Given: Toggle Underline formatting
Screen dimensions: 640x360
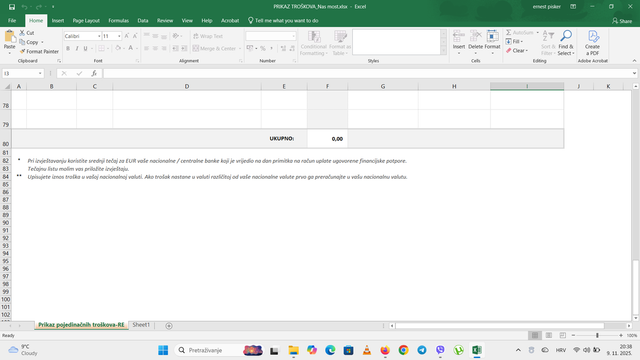Looking at the screenshot, I should pyautogui.click(x=85, y=48).
